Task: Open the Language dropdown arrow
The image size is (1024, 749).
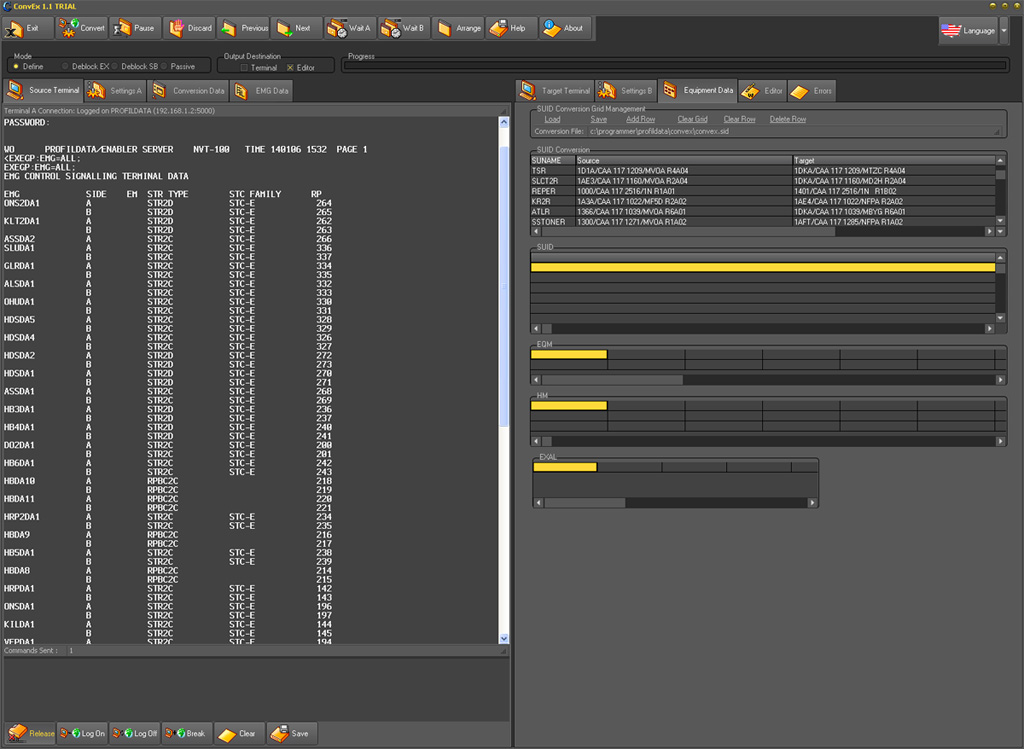Action: 1004,30
